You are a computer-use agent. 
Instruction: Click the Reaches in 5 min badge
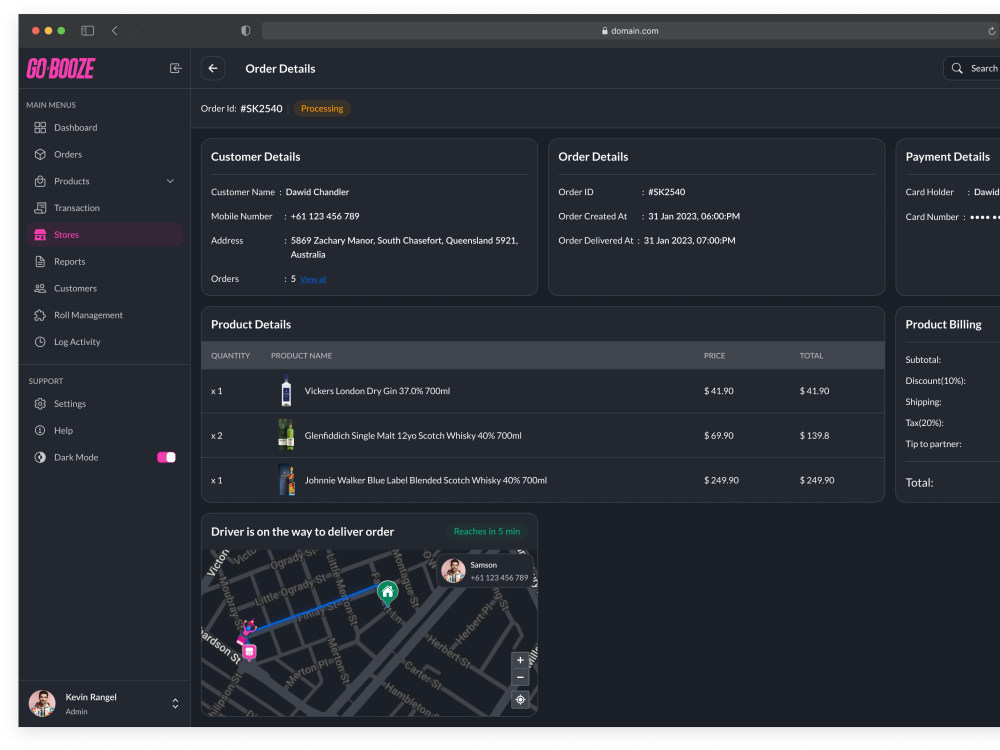487,531
